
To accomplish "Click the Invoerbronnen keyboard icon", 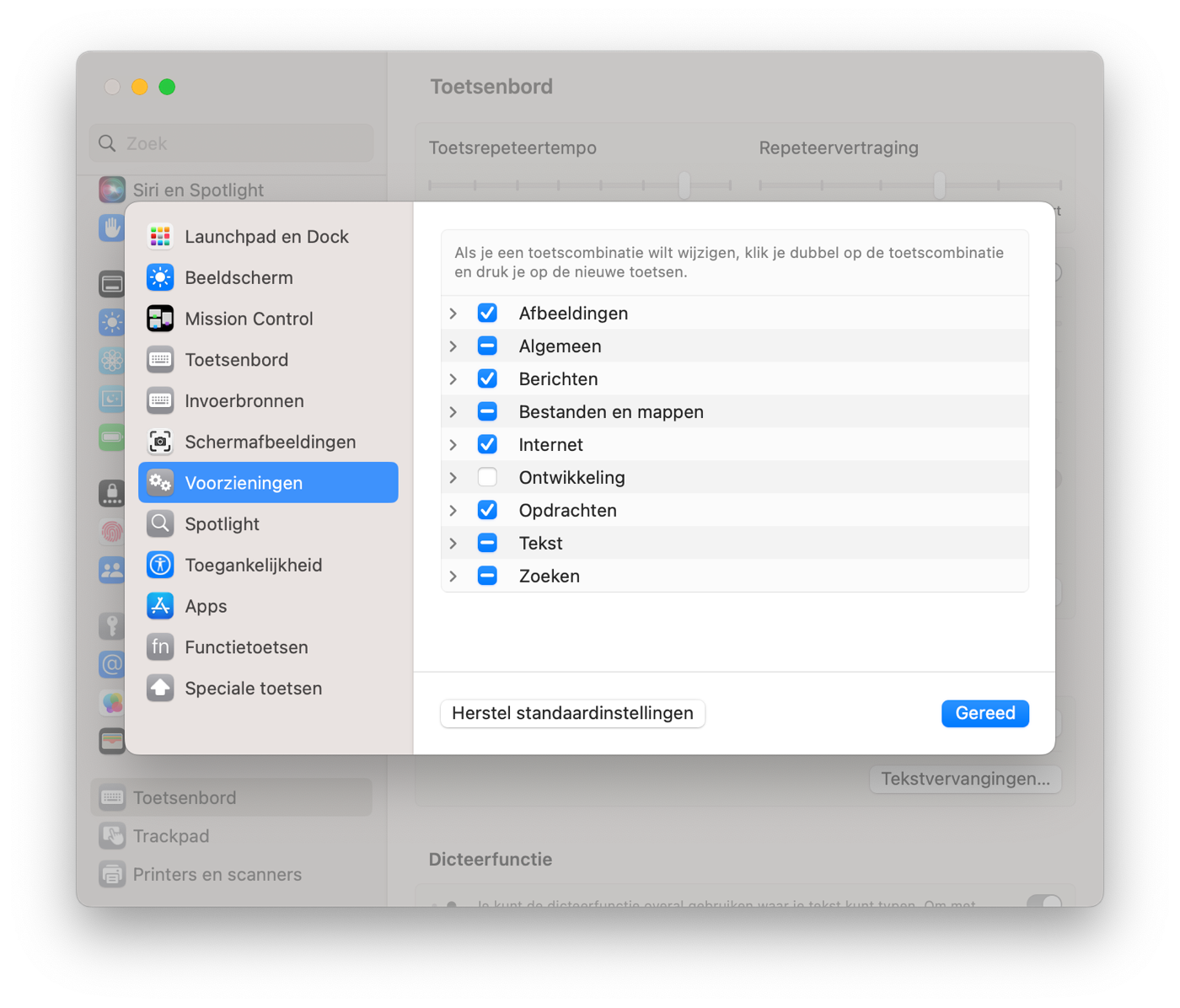I will tap(160, 400).
